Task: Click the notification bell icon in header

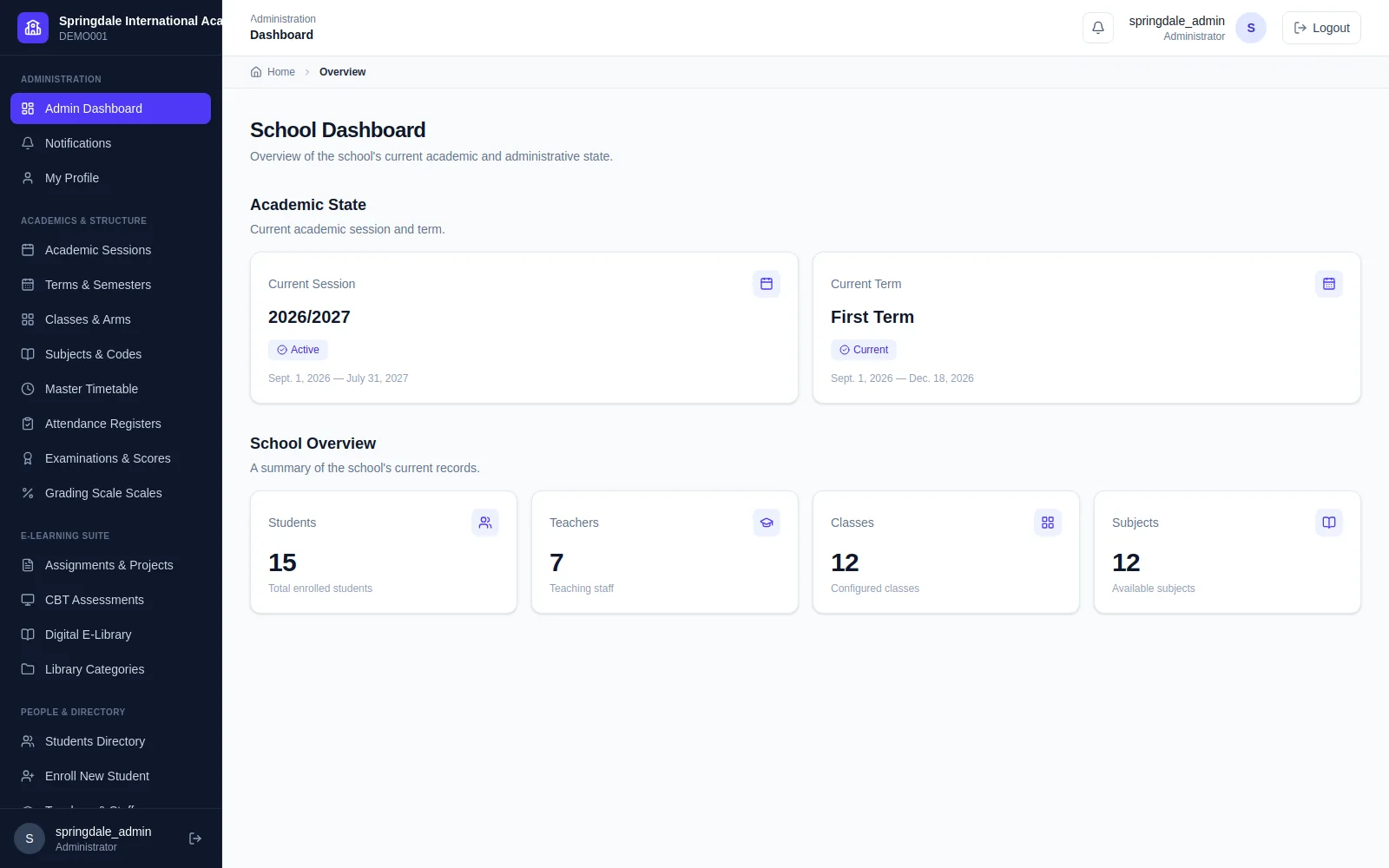Action: coord(1097,28)
